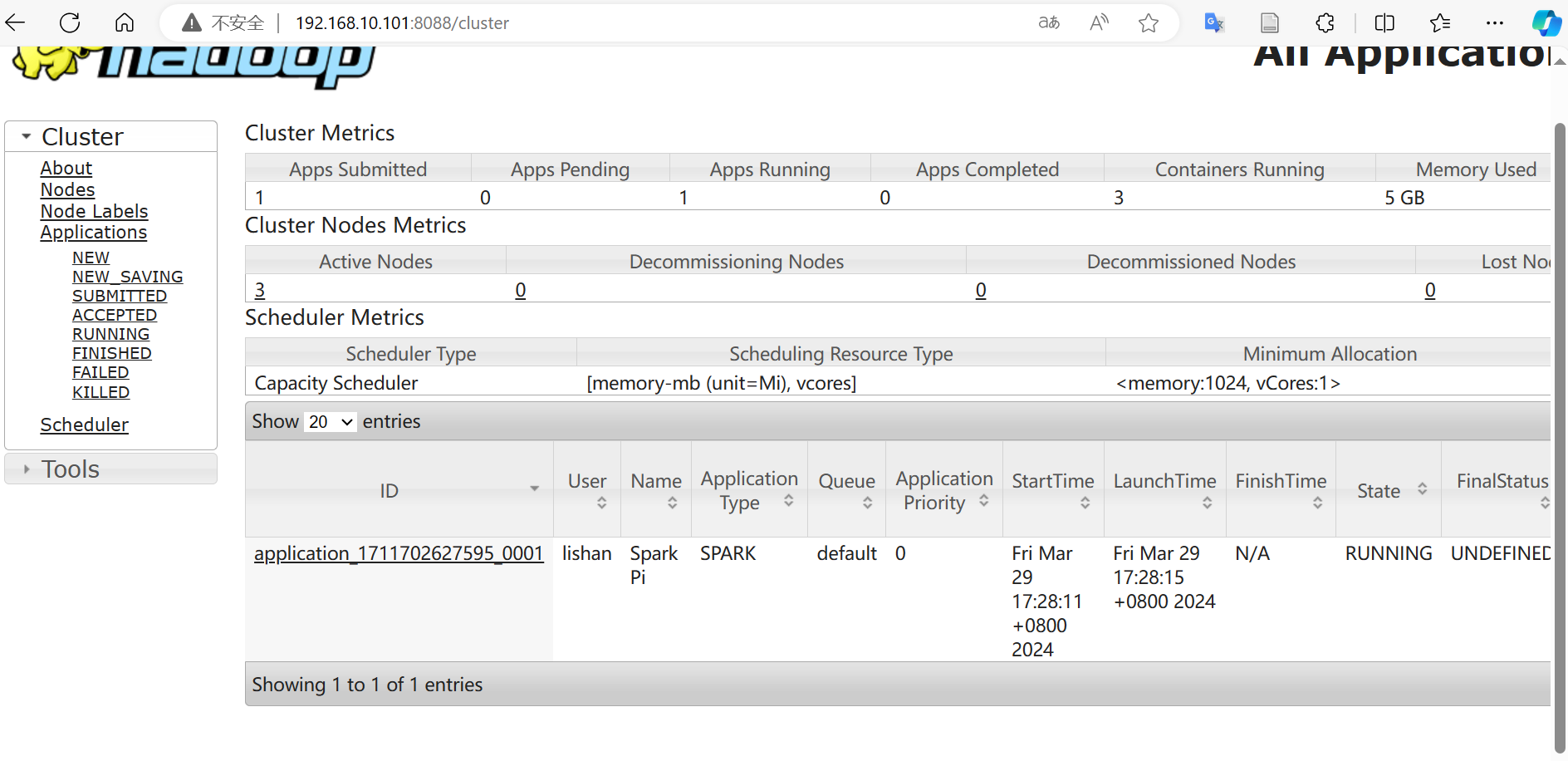Filter applications by RUNNING state

click(110, 334)
